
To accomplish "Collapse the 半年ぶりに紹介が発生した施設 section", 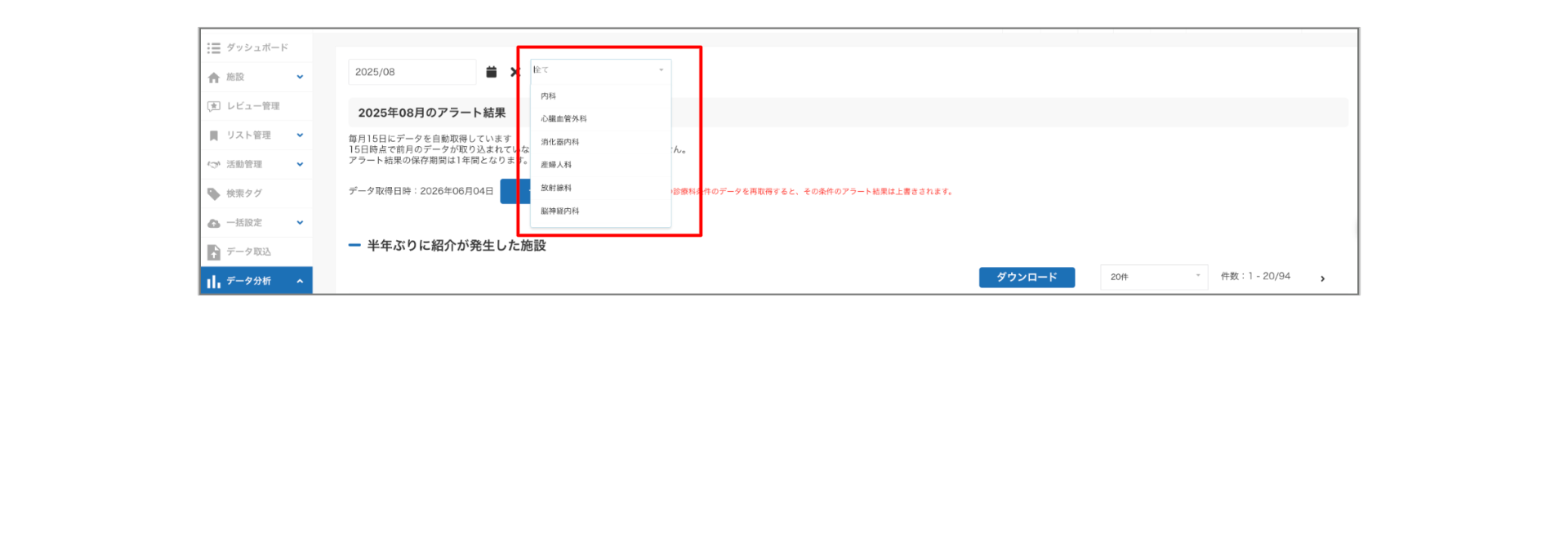I will 354,245.
